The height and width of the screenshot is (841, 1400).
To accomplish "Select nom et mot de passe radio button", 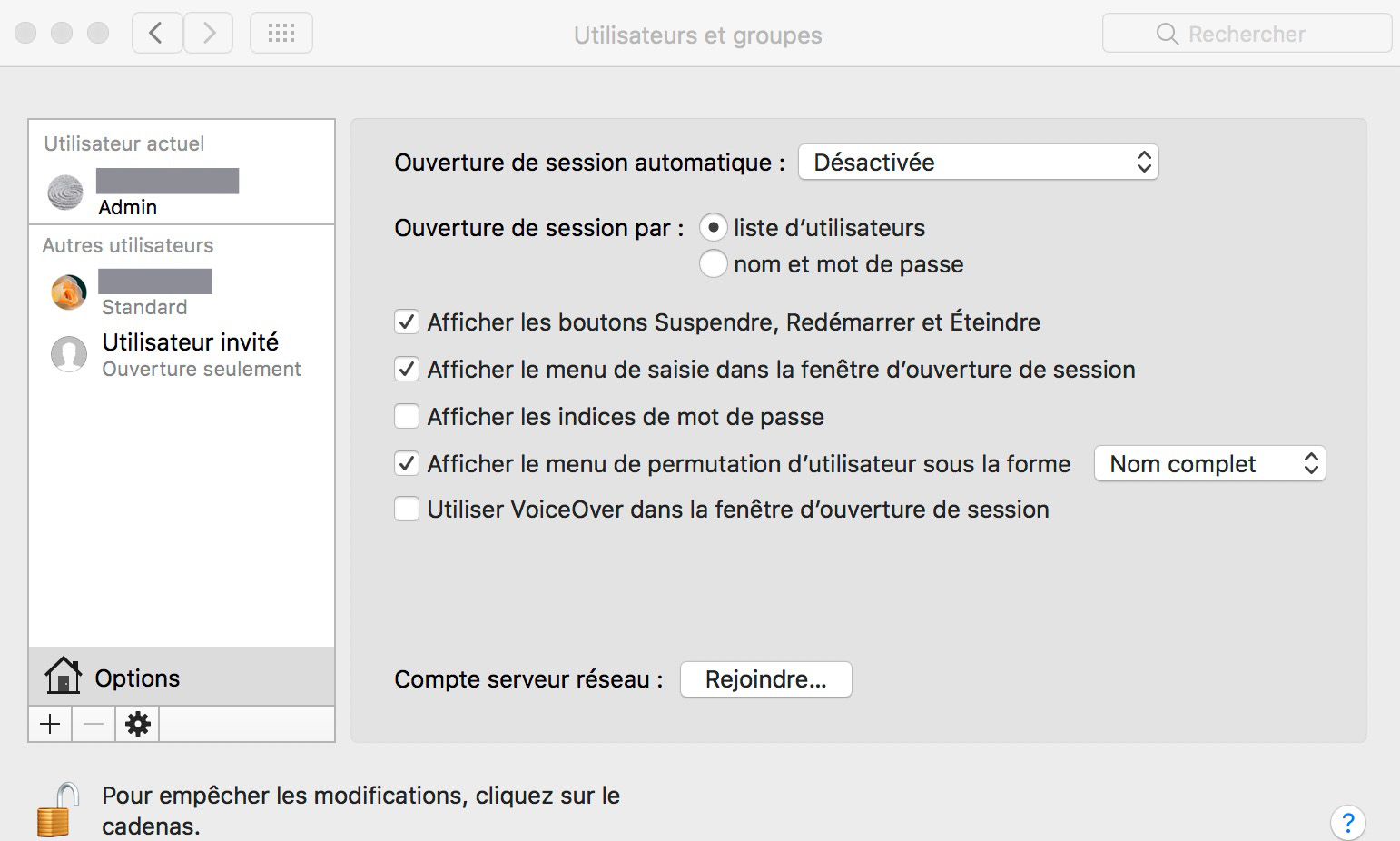I will click(x=714, y=263).
